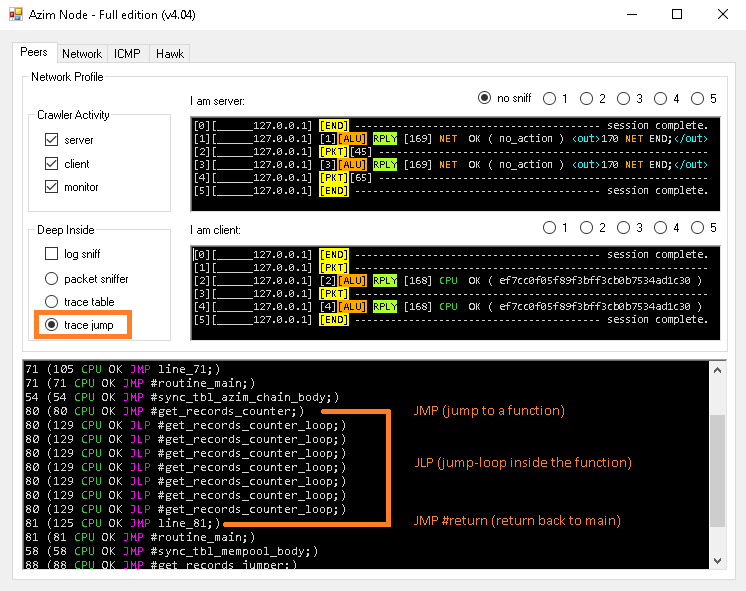Click client log row [2] ALU RPLY CPU

[x=447, y=281]
